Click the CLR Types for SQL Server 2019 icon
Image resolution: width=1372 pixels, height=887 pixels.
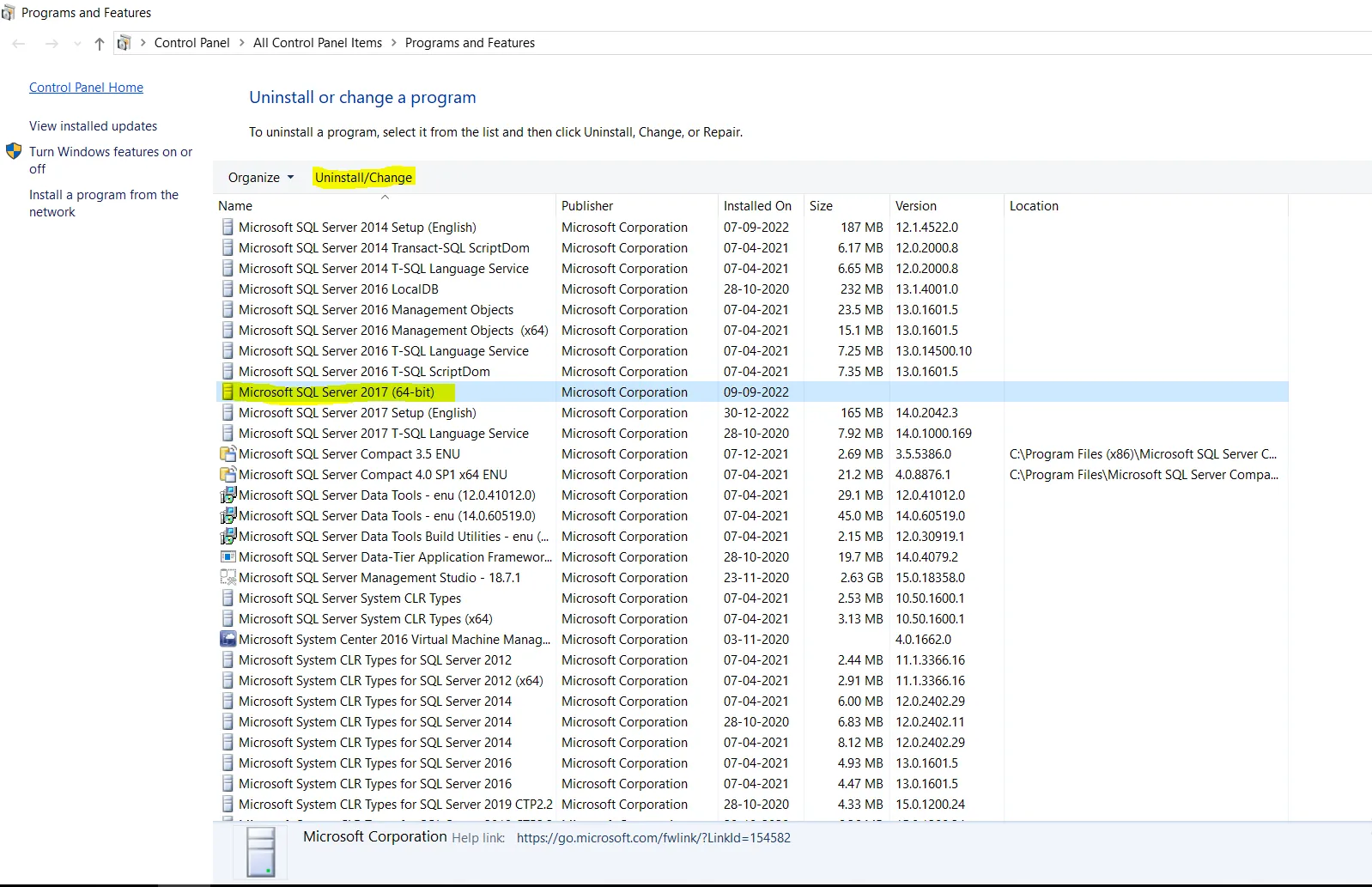coord(228,805)
